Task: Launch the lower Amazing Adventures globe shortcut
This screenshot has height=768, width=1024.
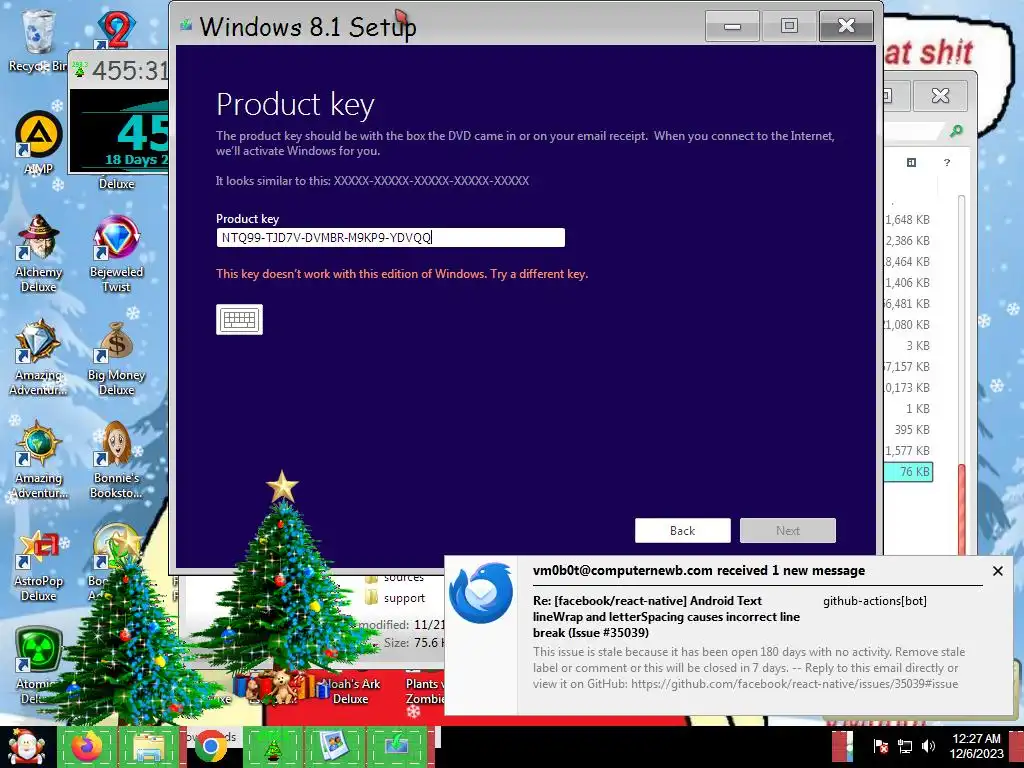Action: pyautogui.click(x=39, y=460)
